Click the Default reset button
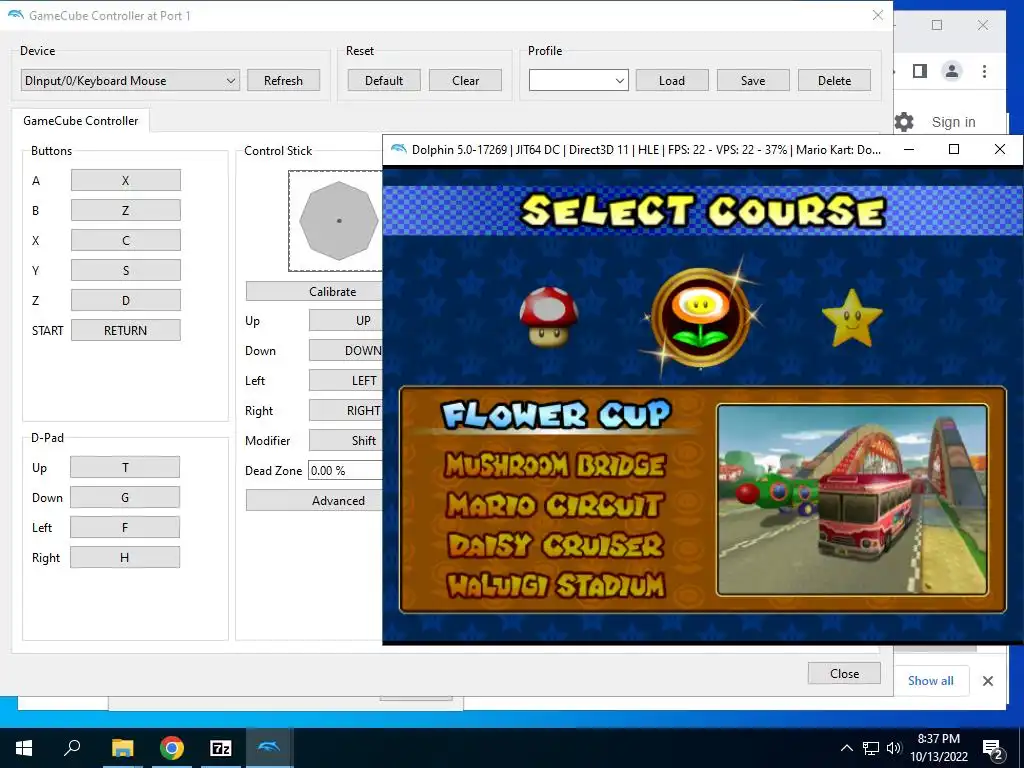The height and width of the screenshot is (768, 1024). [384, 80]
